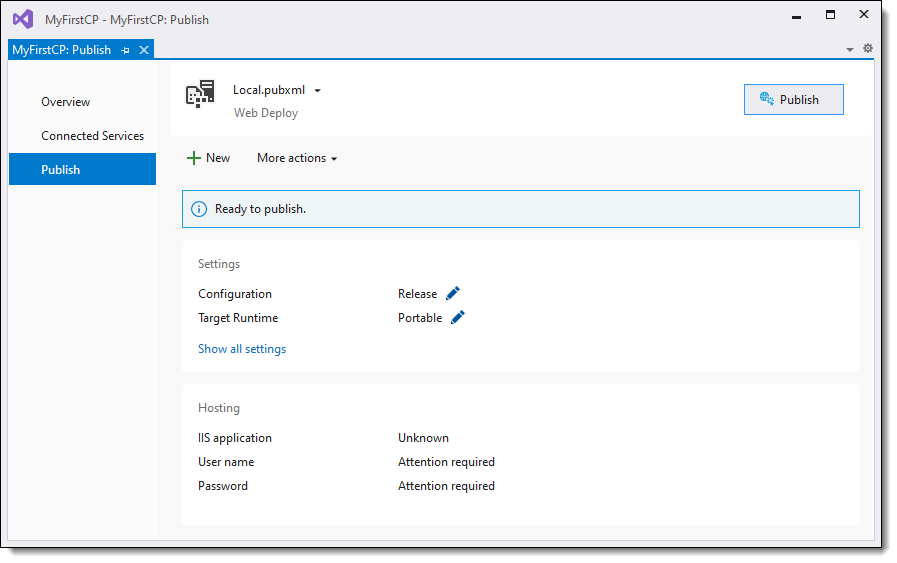Edit the Target Runtime Portable pencil
Image resolution: width=897 pixels, height=563 pixels.
click(458, 318)
